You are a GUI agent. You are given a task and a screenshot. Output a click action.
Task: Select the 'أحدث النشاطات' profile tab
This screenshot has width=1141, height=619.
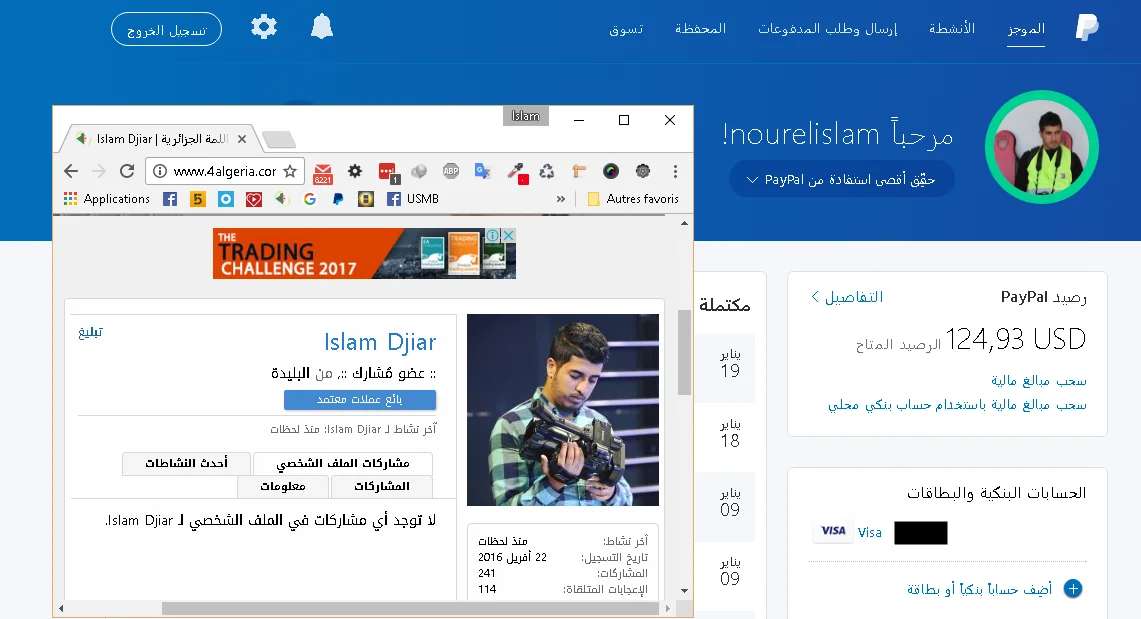coord(186,464)
